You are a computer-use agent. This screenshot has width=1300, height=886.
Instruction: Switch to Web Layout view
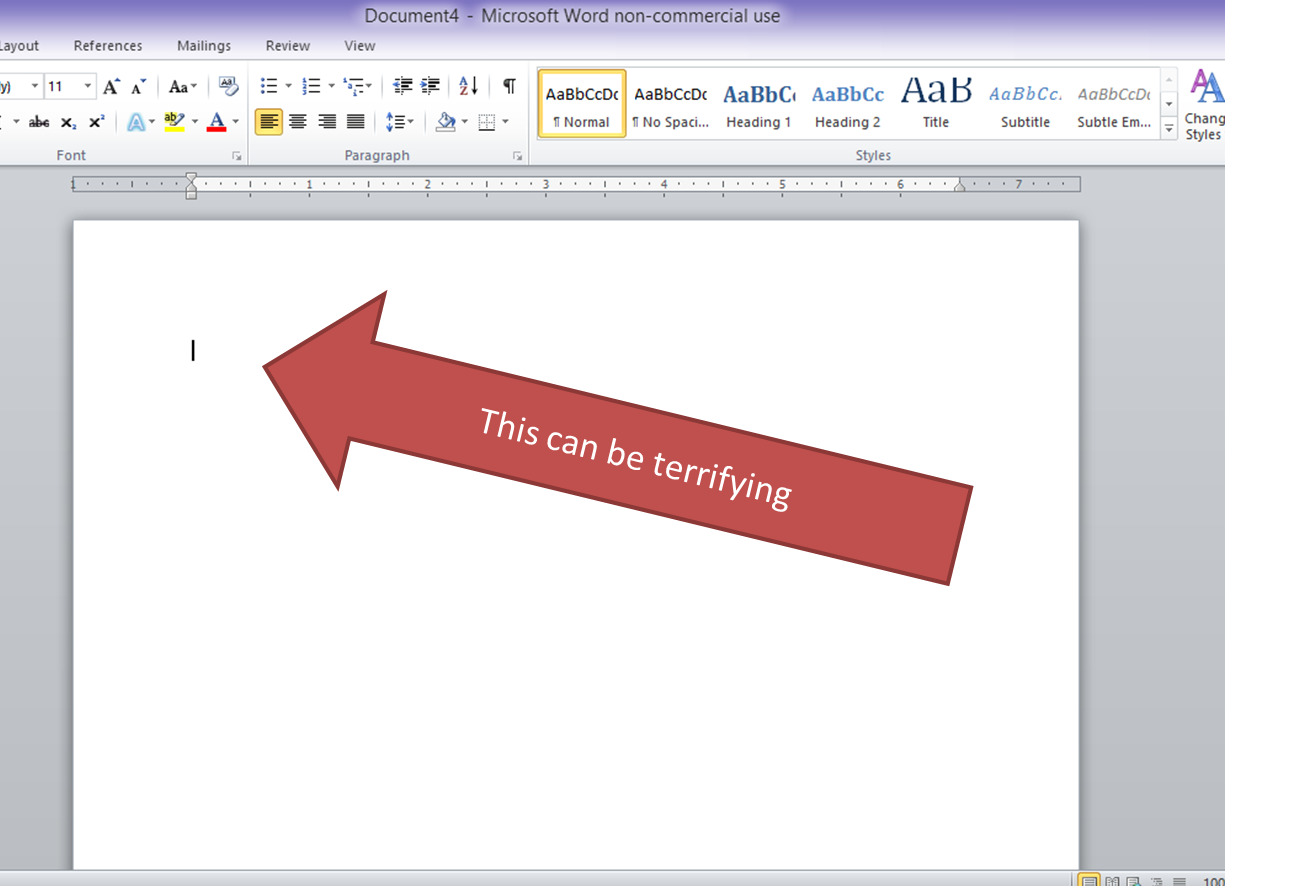[1134, 881]
